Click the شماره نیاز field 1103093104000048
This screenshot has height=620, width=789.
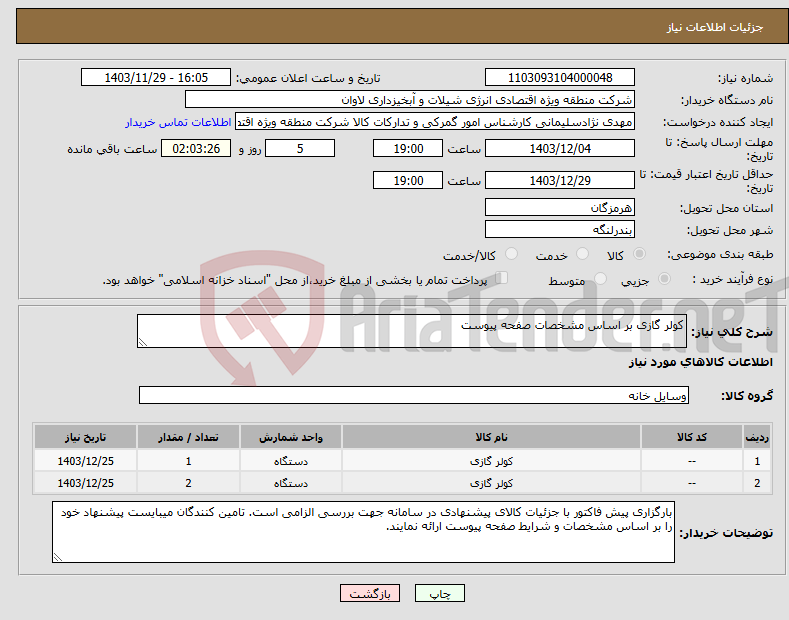coord(560,78)
